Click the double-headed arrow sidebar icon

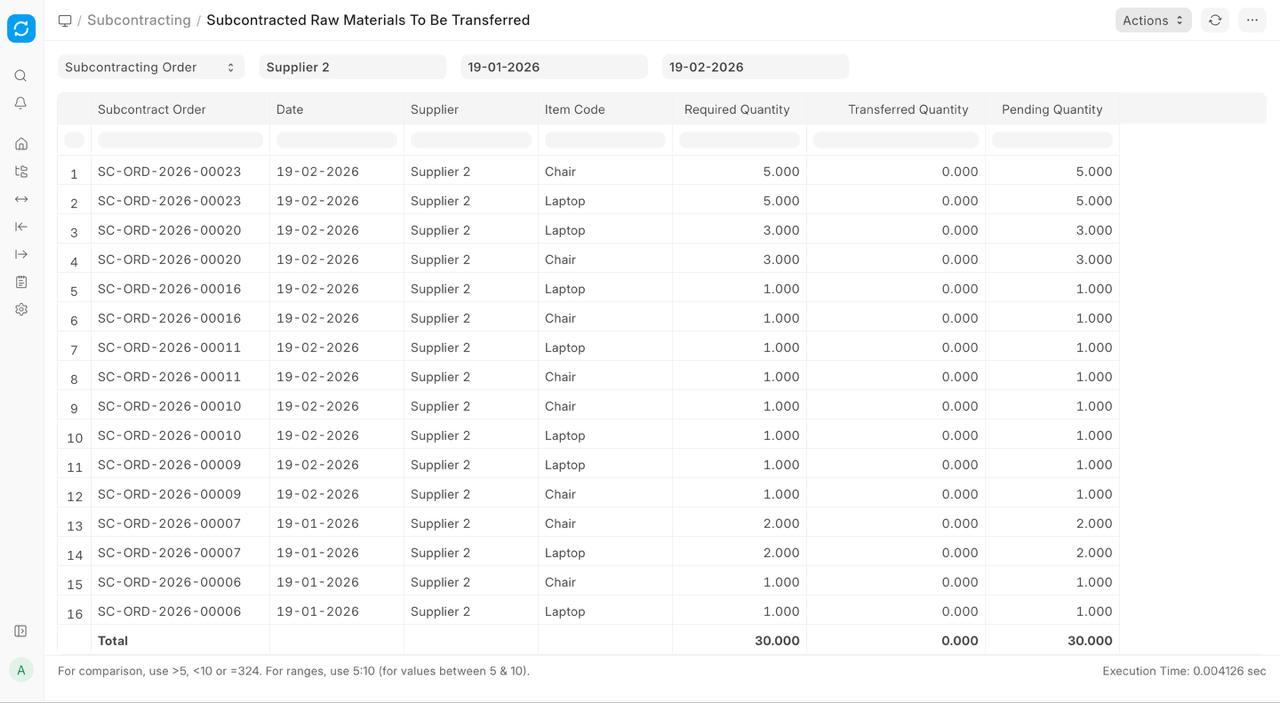(x=21, y=199)
